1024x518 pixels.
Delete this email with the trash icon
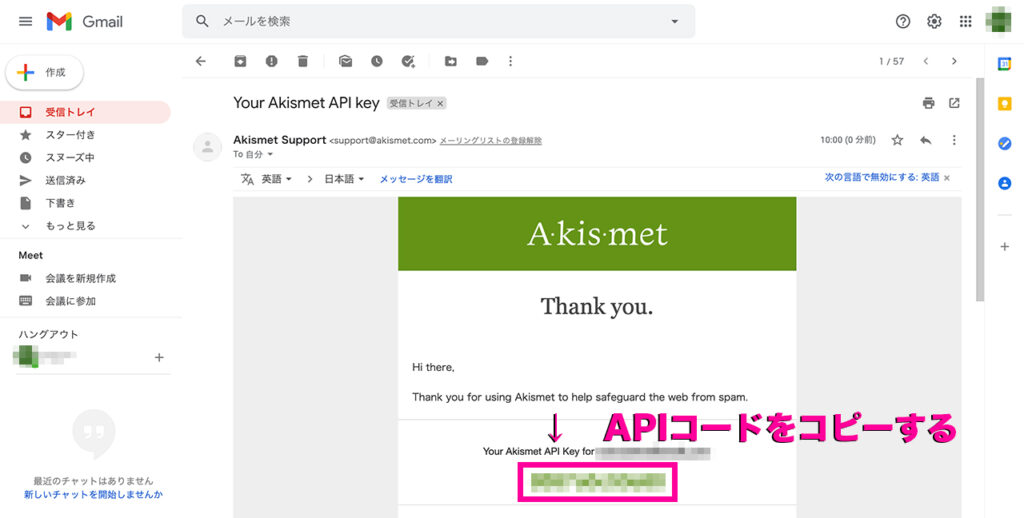click(x=302, y=61)
